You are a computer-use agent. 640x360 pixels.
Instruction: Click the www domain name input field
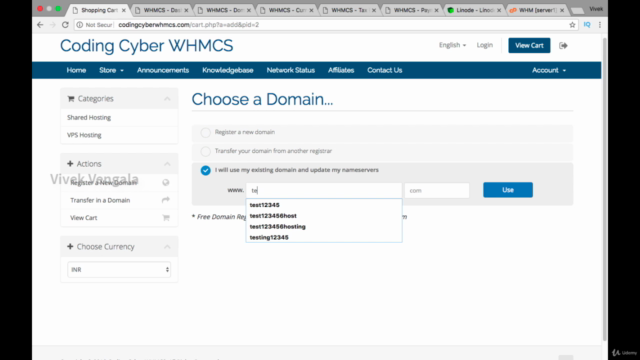[324, 190]
